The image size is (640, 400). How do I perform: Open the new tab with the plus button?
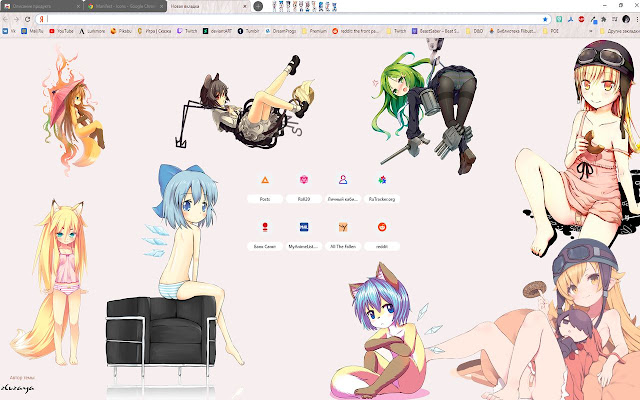coord(258,6)
